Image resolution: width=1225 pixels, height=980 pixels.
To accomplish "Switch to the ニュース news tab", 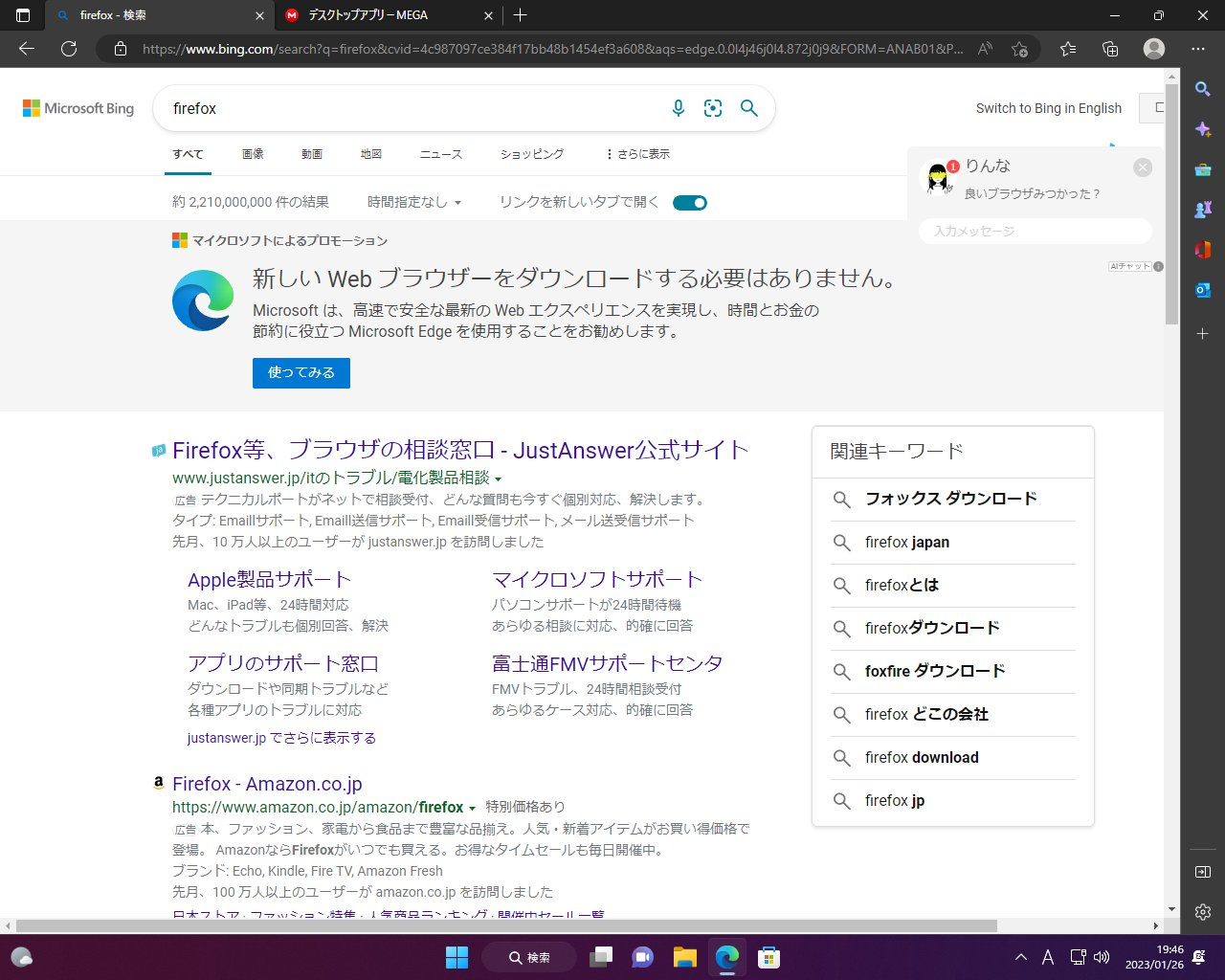I will pos(441,154).
